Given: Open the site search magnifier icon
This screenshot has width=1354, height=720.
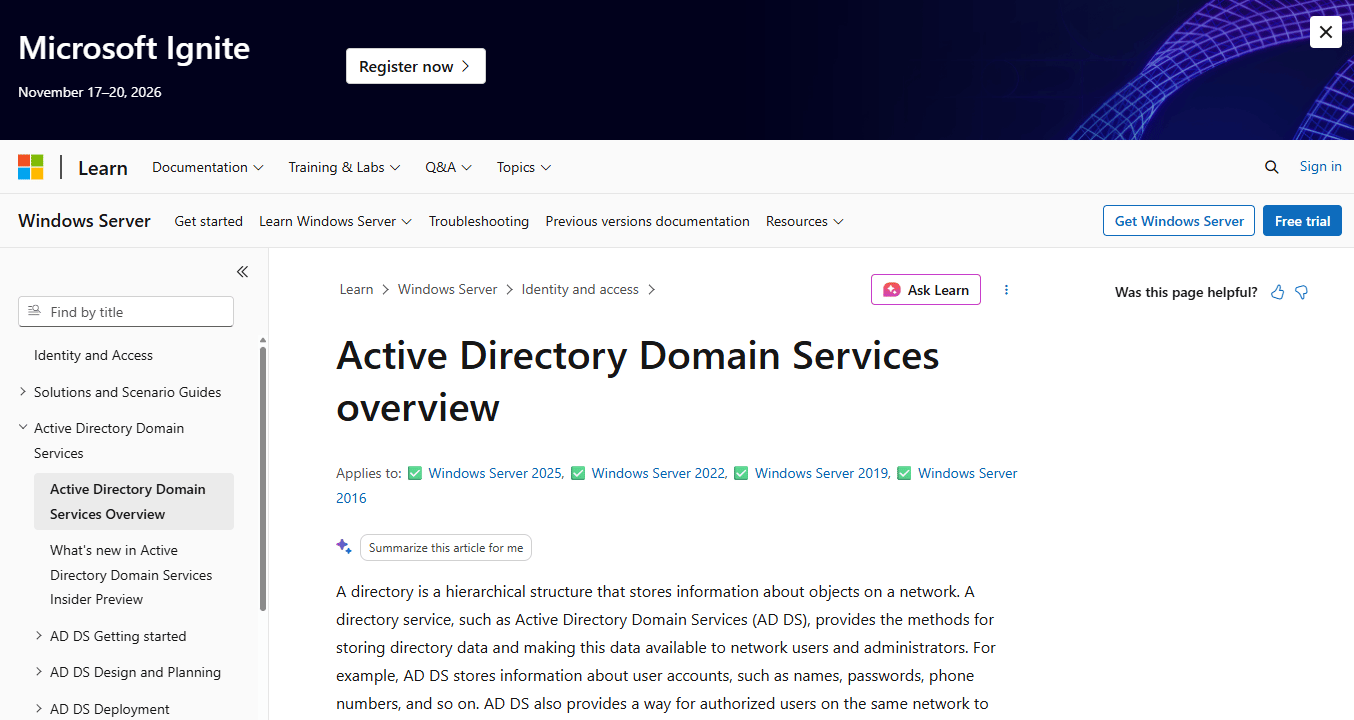Looking at the screenshot, I should point(1272,167).
